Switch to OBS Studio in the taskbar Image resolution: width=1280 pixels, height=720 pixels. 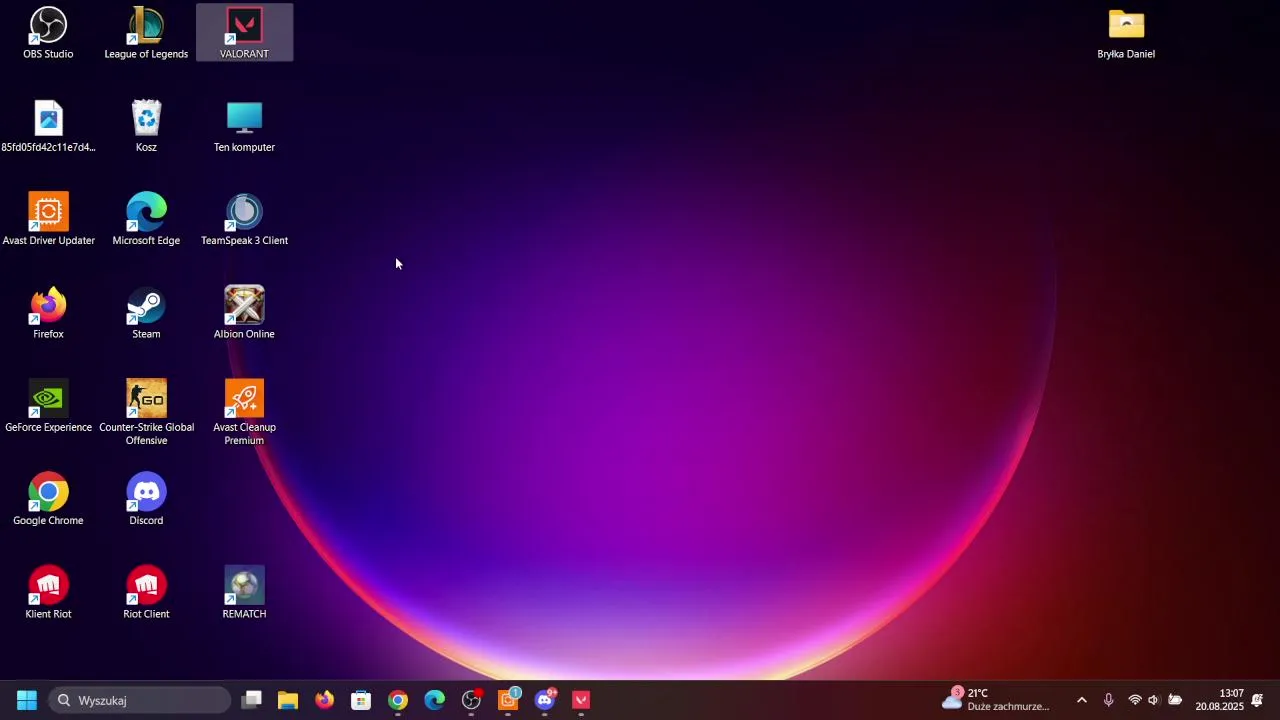(x=471, y=700)
